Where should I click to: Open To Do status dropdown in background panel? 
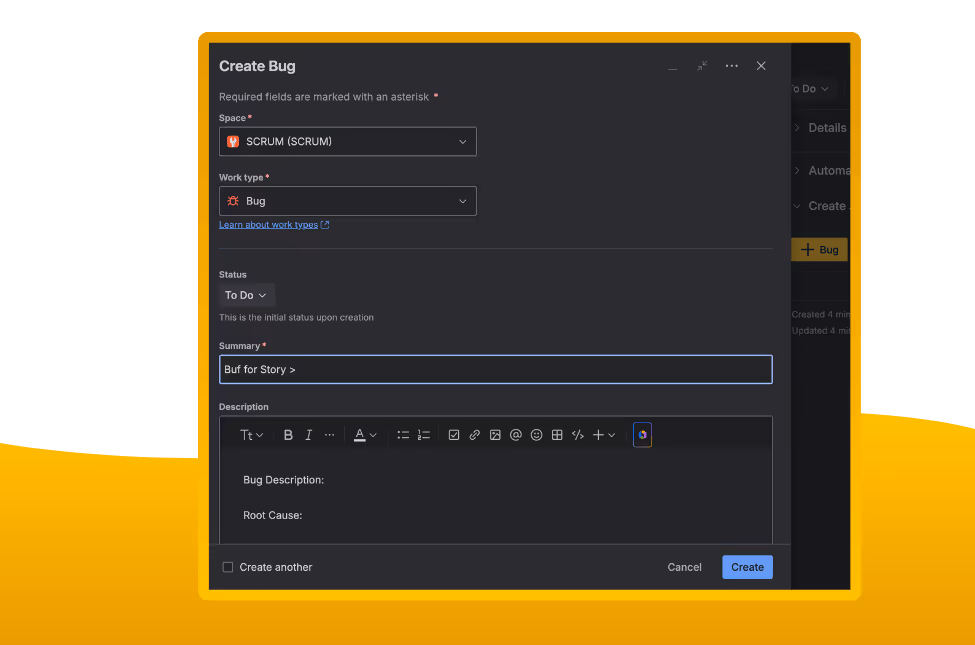(810, 89)
